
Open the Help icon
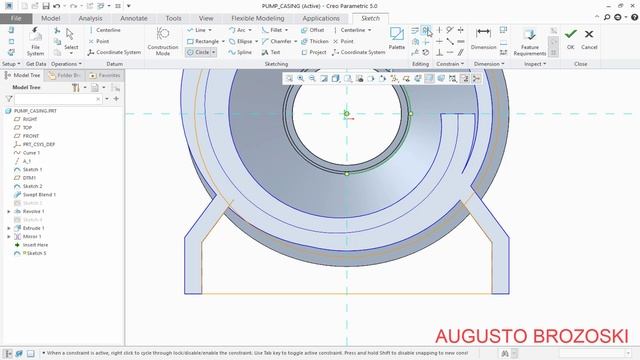[634, 17]
